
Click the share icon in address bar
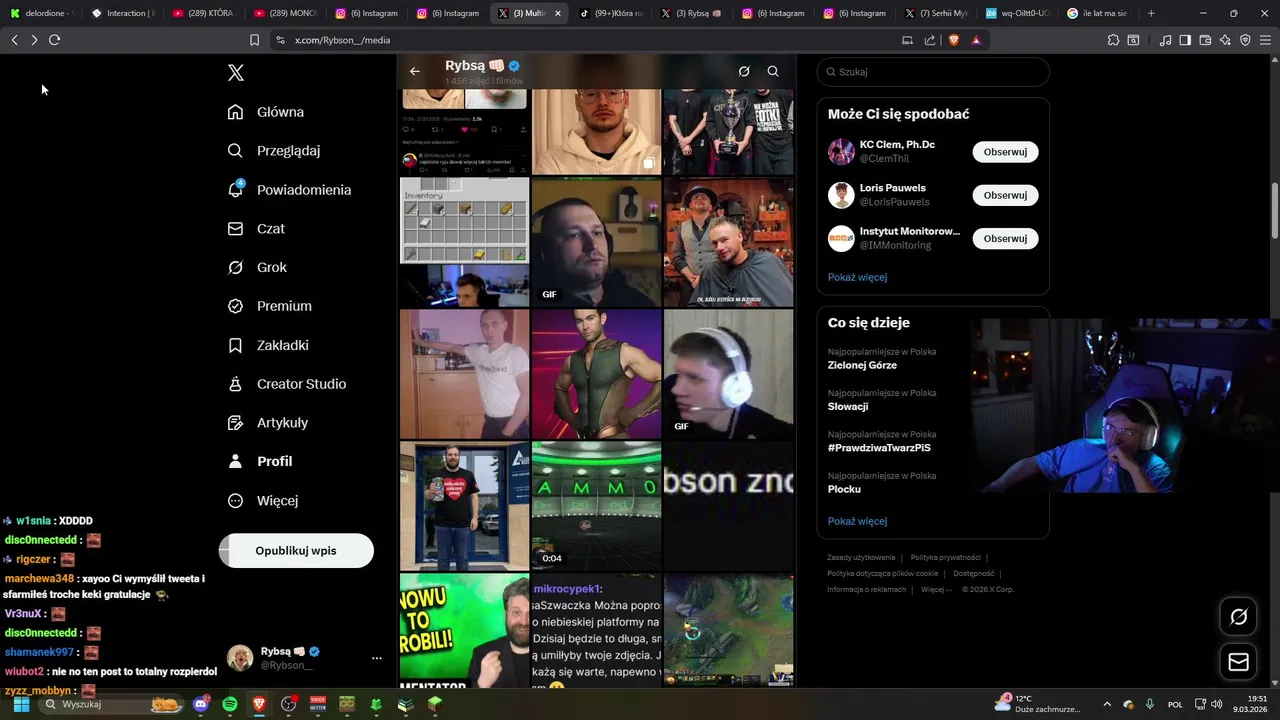(x=930, y=40)
